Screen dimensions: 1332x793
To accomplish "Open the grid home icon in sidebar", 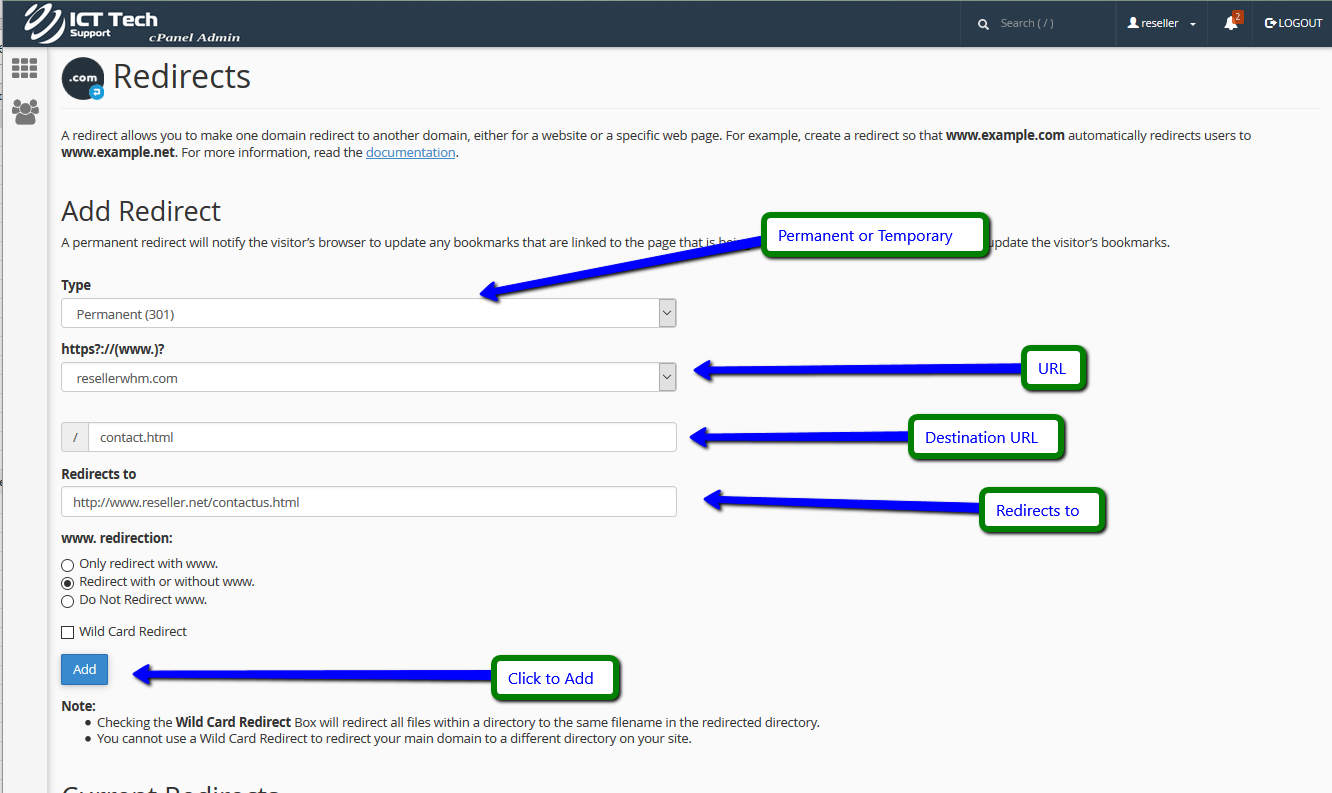I will click(24, 69).
